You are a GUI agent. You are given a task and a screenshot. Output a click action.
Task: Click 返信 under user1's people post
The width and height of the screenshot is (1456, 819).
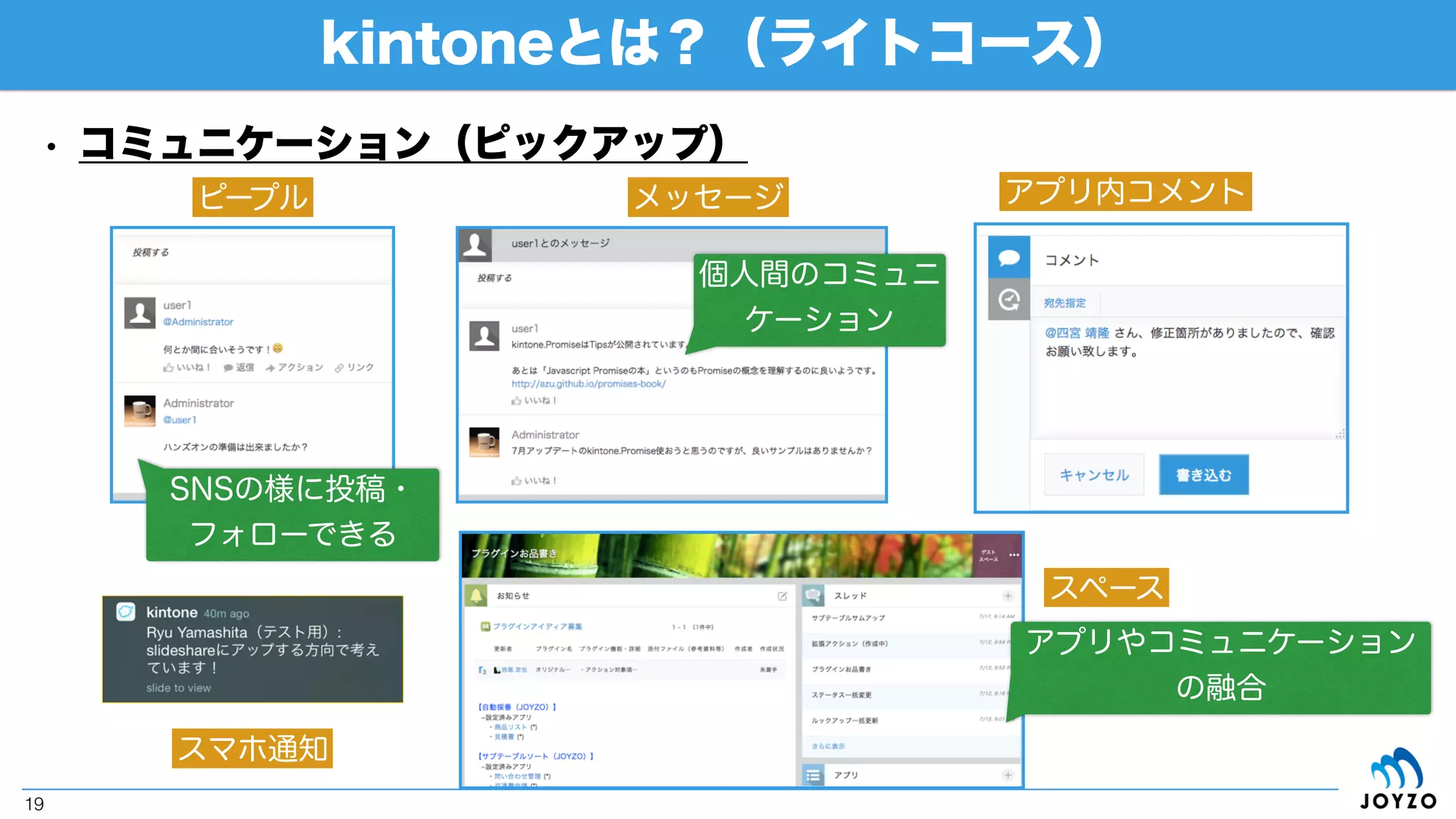tap(239, 368)
